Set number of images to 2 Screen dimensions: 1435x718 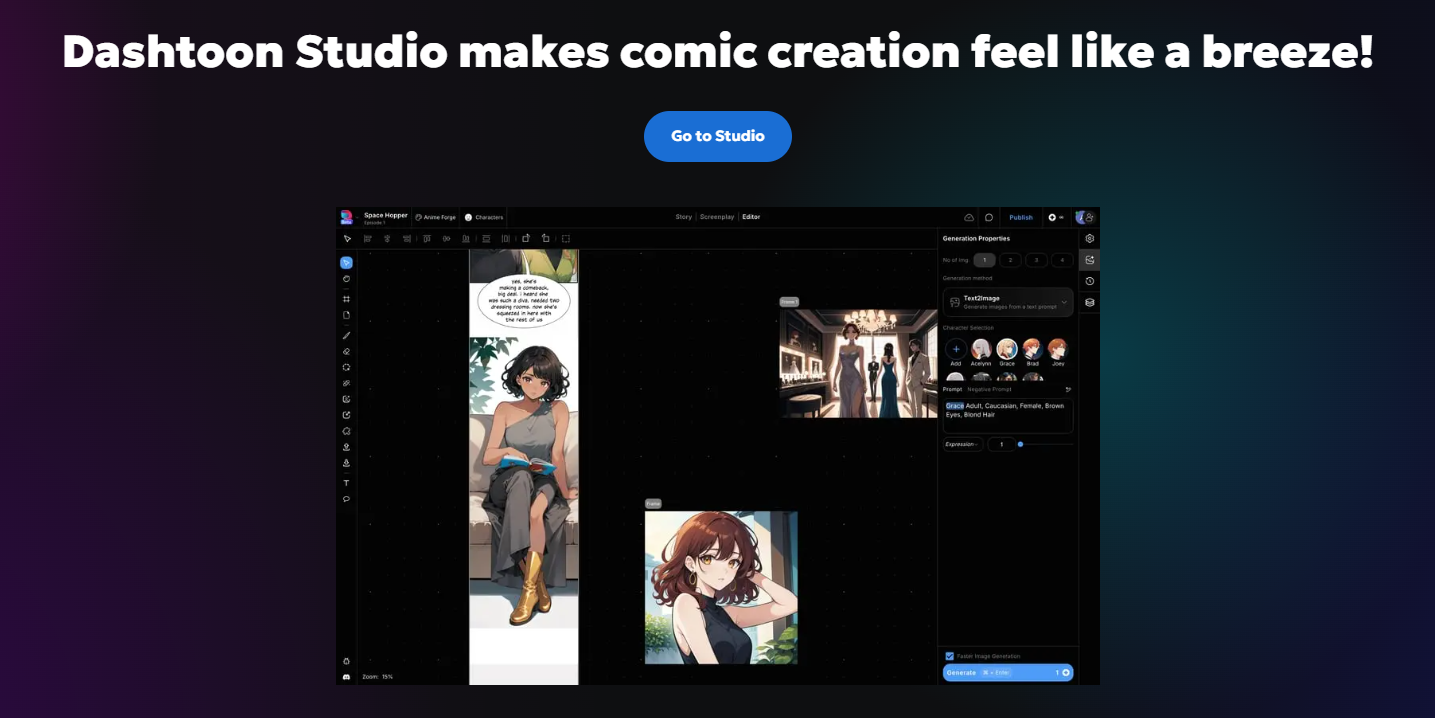tap(1010, 260)
